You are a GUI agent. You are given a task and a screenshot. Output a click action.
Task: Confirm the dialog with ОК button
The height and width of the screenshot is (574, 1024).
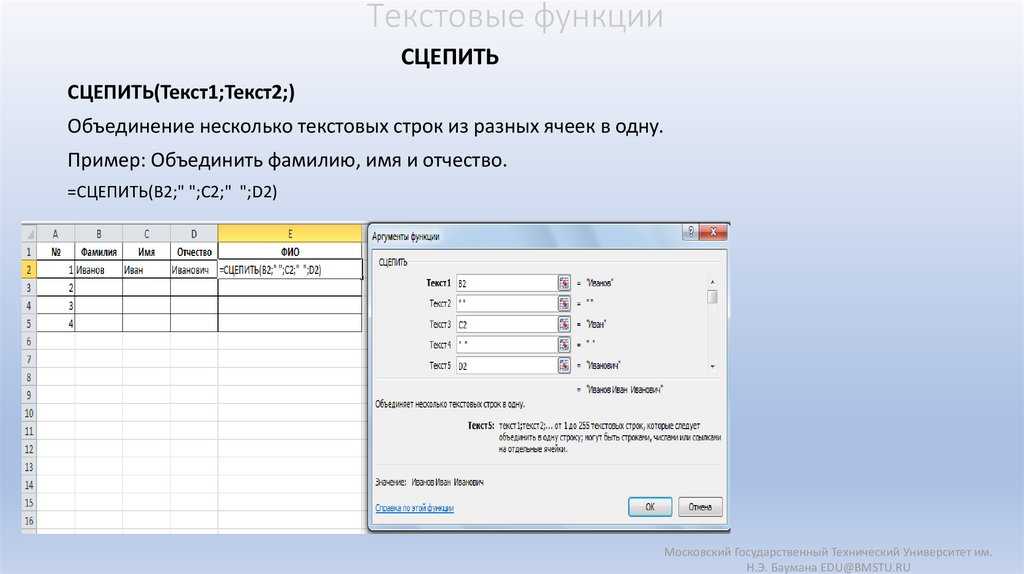point(650,507)
